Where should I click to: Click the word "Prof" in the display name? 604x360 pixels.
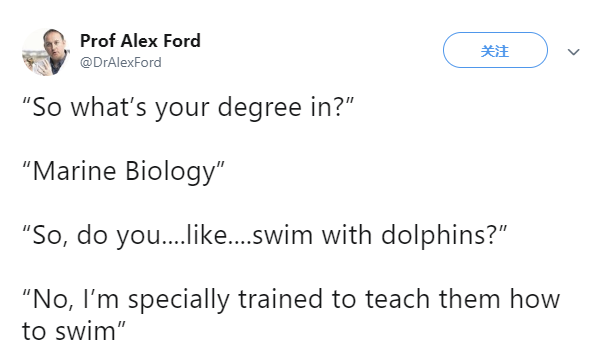tap(98, 41)
